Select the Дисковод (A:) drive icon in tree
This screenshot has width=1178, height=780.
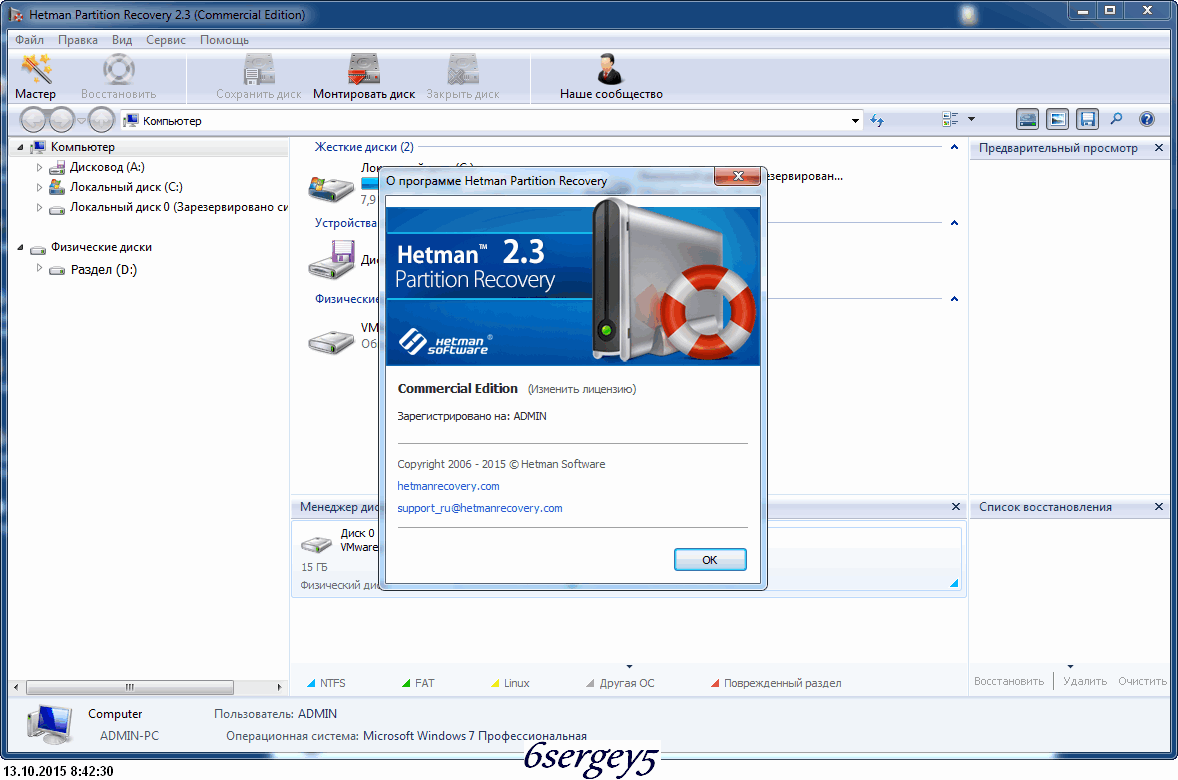pyautogui.click(x=57, y=168)
